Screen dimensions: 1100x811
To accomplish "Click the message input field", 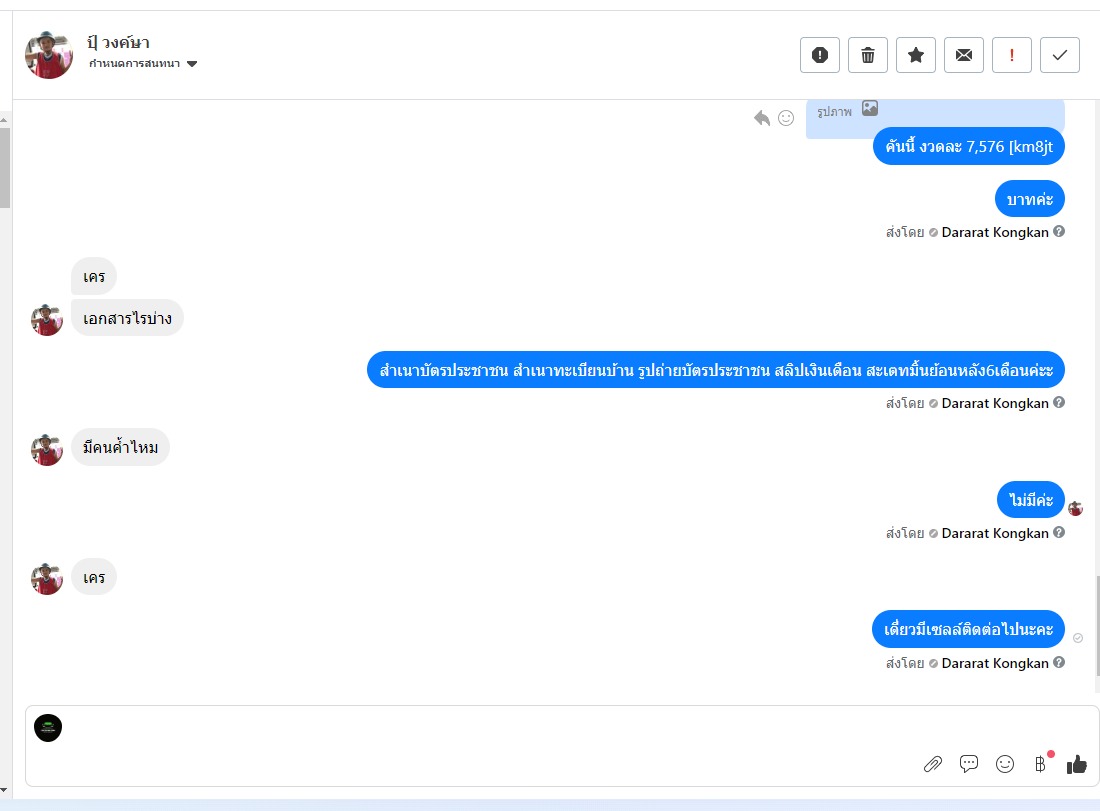I will 491,730.
